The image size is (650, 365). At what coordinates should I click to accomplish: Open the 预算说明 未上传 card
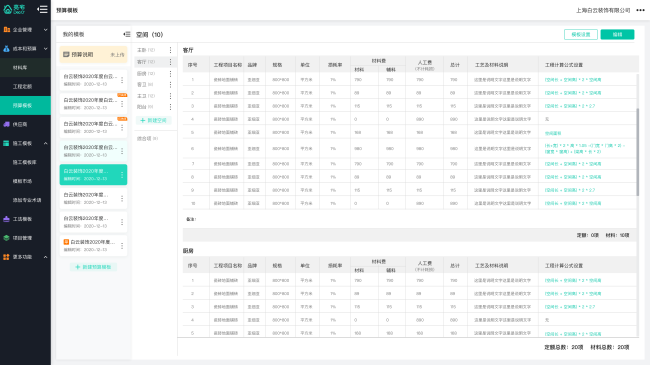pos(93,54)
